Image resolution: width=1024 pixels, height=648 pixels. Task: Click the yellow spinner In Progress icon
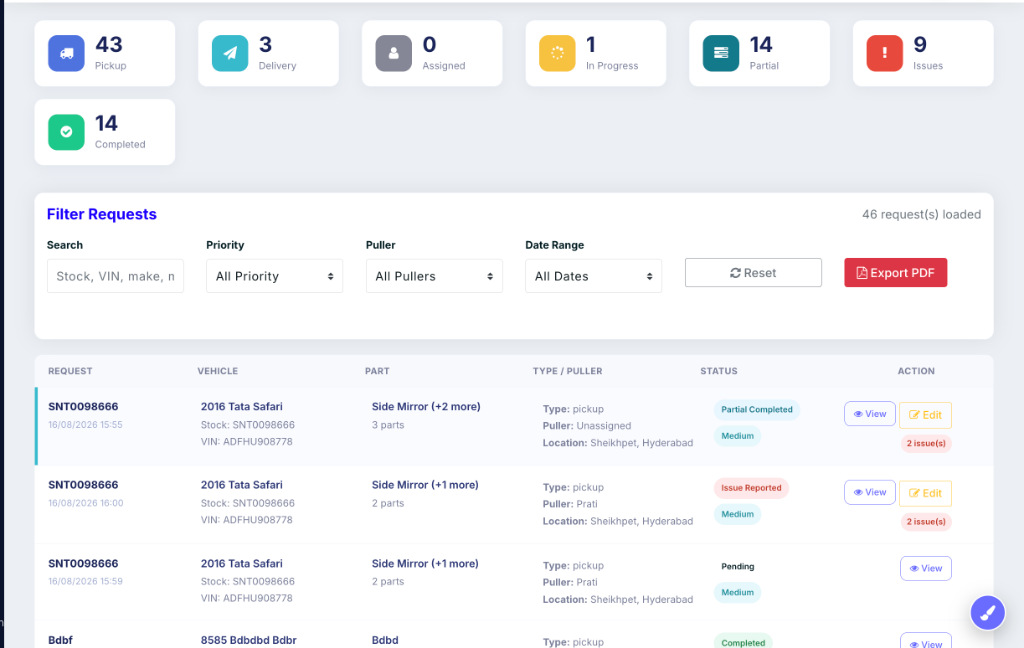[x=557, y=53]
